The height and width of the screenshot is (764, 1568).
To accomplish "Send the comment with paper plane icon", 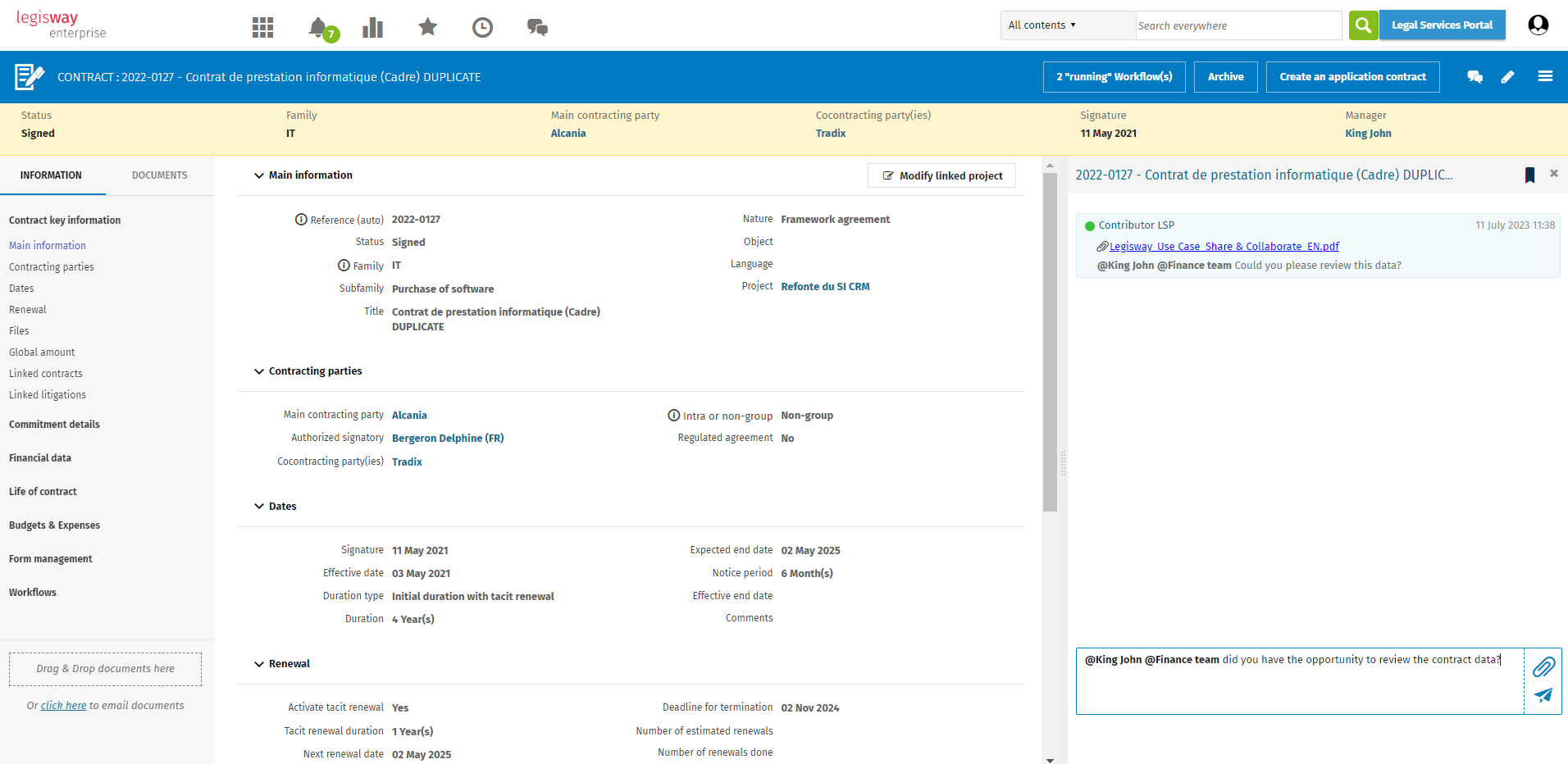I will [1543, 695].
